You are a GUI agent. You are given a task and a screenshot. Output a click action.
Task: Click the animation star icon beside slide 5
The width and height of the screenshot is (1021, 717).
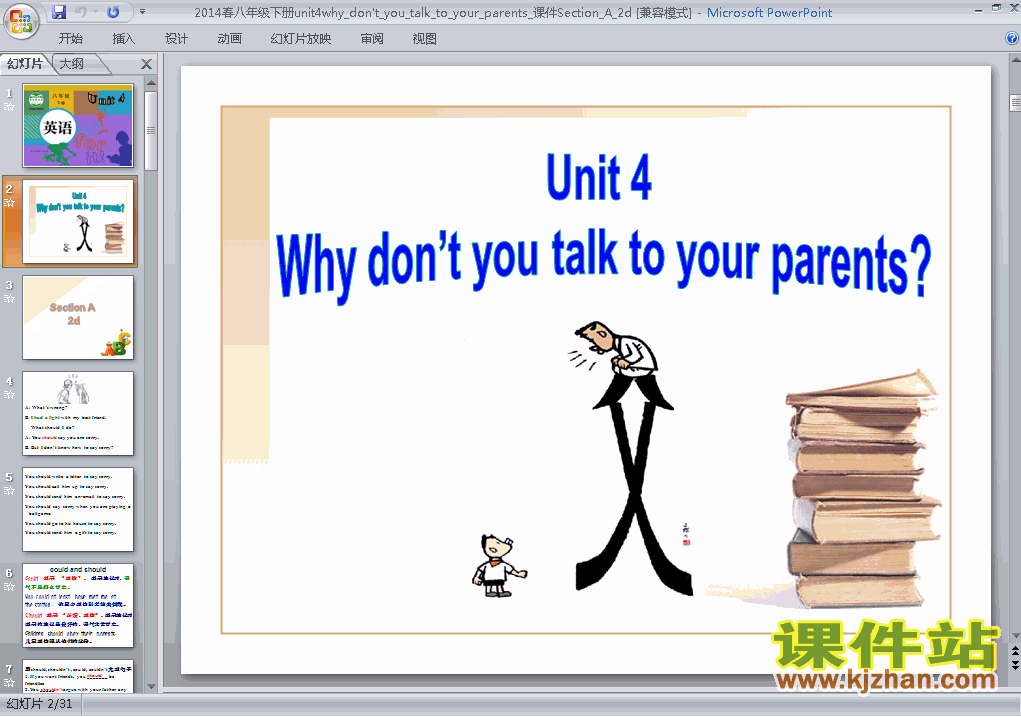pyautogui.click(x=9, y=490)
